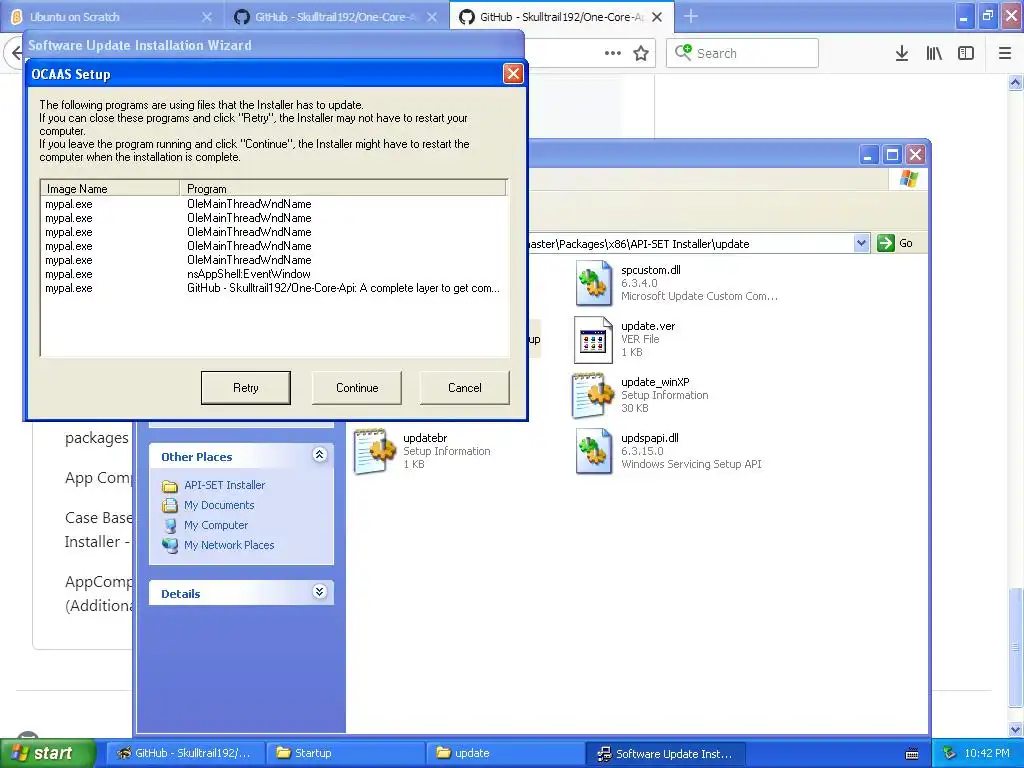Open the My Network Places link
Screen dimensions: 1024x768
(229, 545)
